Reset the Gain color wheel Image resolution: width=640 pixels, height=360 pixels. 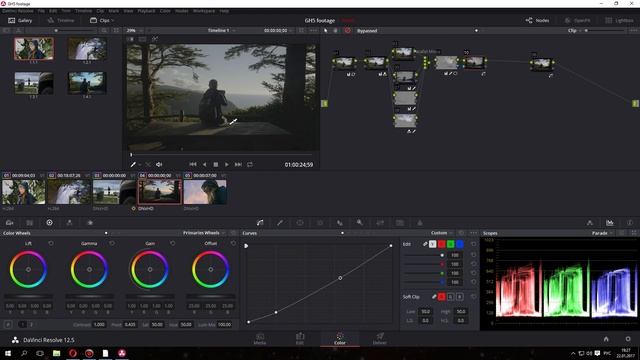pos(173,243)
